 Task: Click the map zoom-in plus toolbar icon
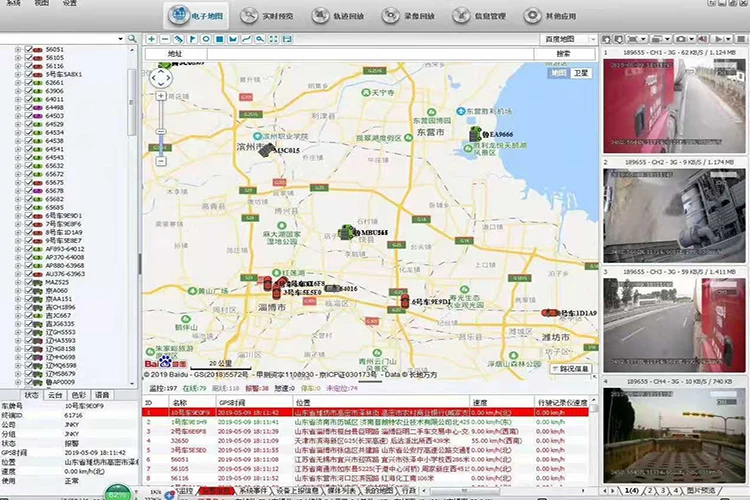pyautogui.click(x=151, y=39)
